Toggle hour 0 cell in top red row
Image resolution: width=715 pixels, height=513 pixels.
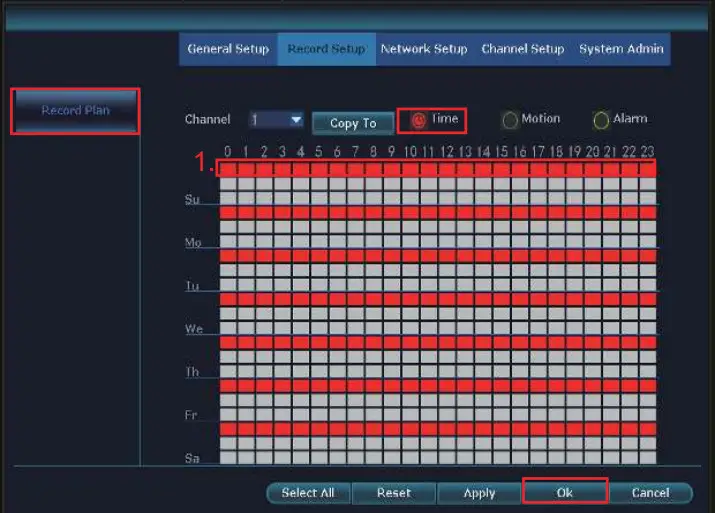coord(228,170)
